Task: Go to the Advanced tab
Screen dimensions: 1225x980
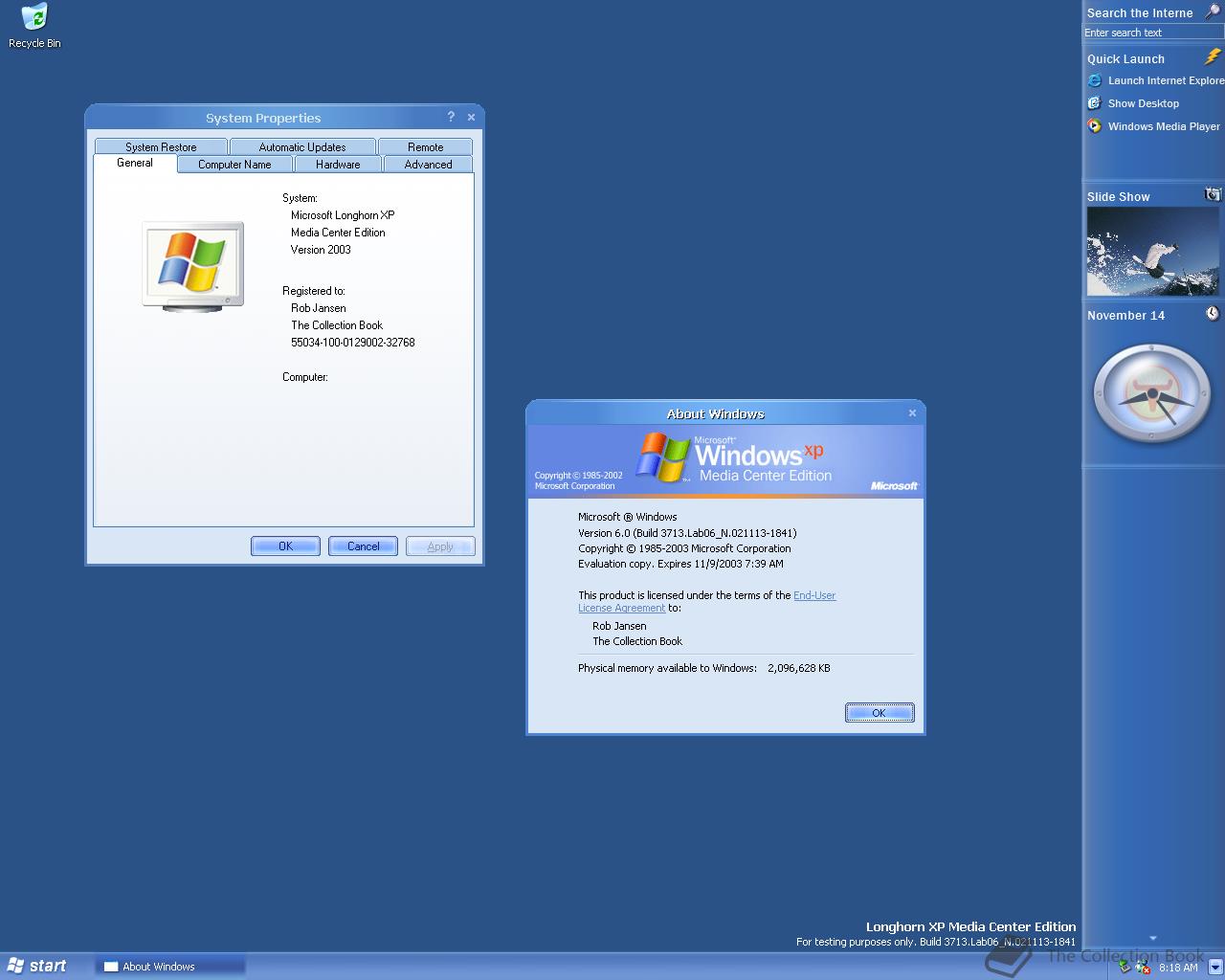Action: point(428,165)
